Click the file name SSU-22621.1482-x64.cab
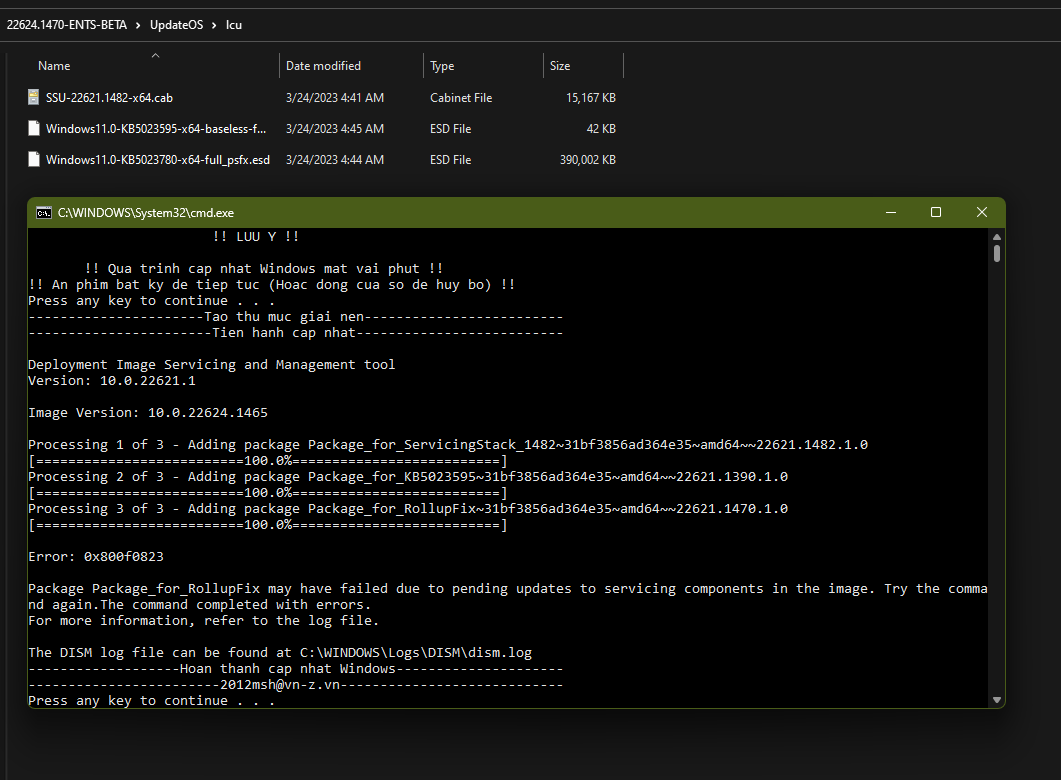 (x=109, y=98)
